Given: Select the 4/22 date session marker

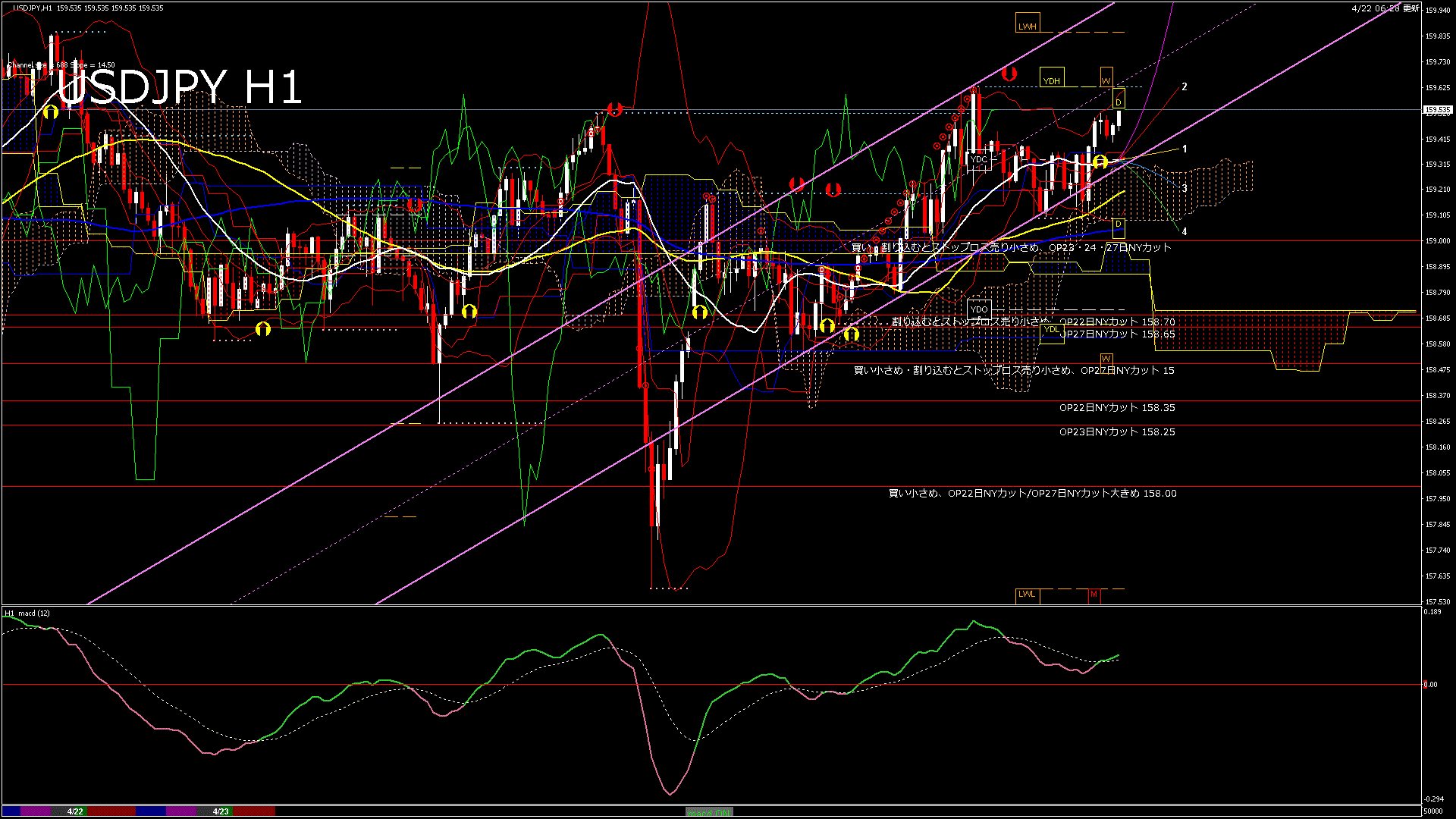Looking at the screenshot, I should pos(75,811).
